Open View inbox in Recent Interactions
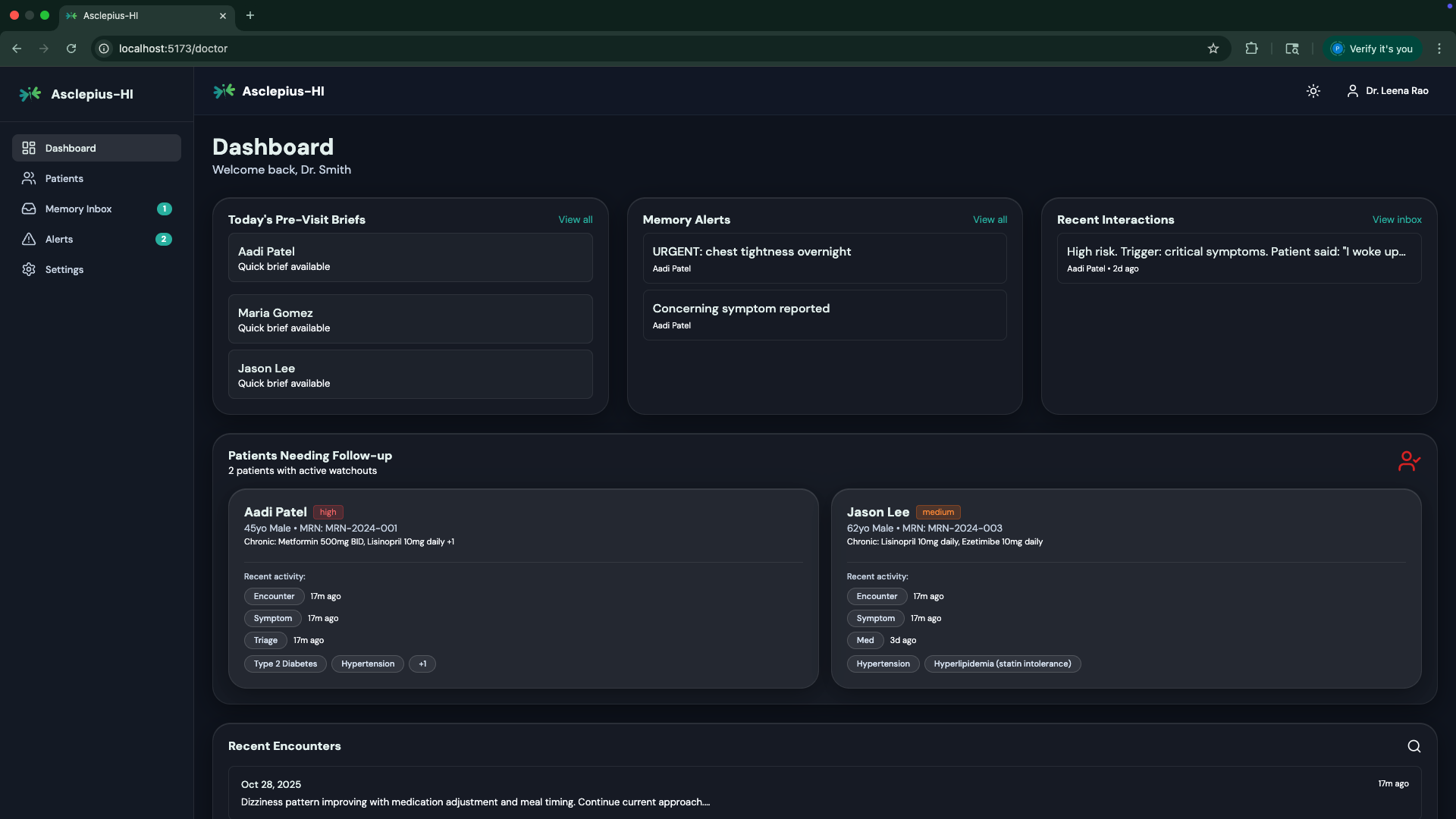This screenshot has height=819, width=1456. [1396, 219]
